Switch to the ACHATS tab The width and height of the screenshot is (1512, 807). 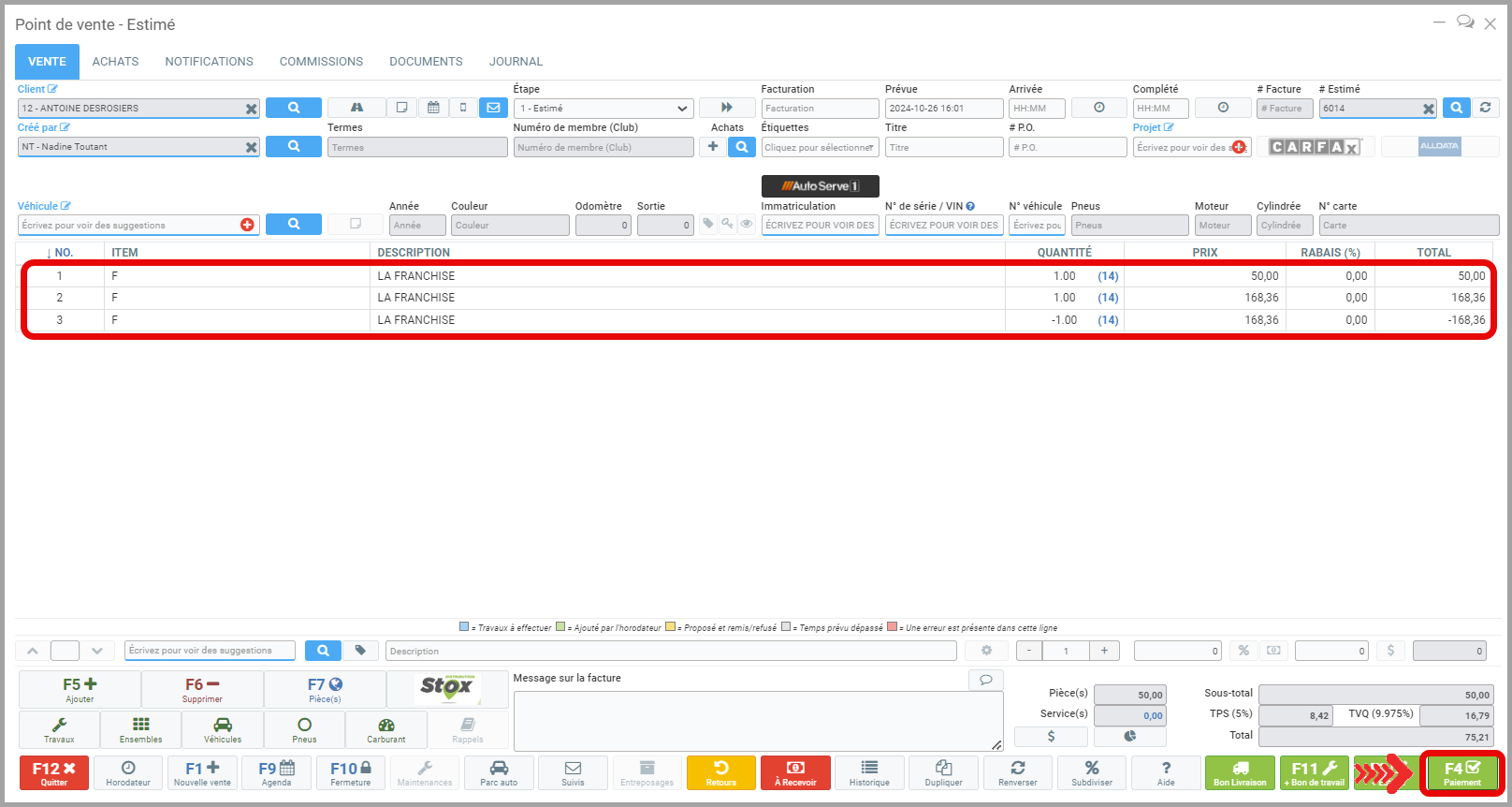(x=115, y=62)
